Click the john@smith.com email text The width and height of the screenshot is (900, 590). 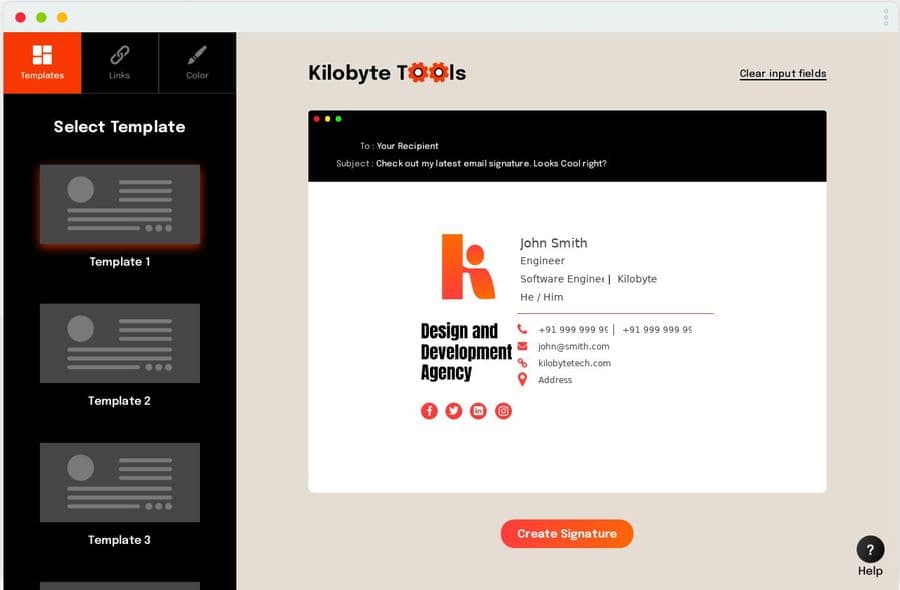573,347
